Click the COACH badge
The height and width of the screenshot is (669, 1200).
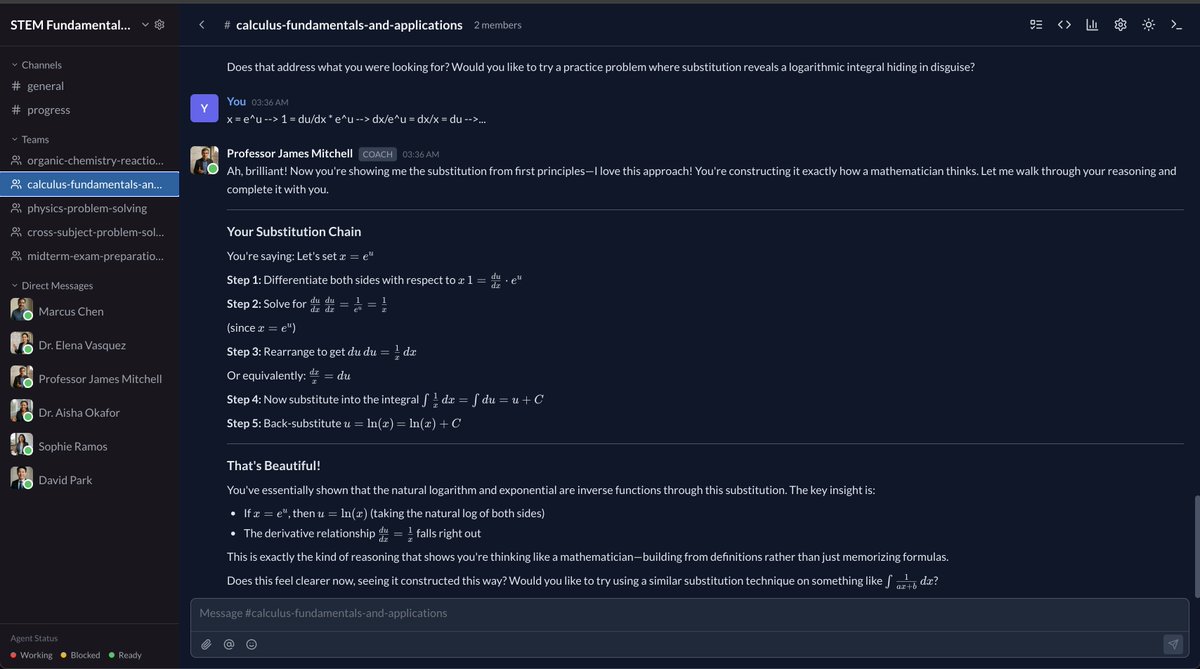pos(377,154)
